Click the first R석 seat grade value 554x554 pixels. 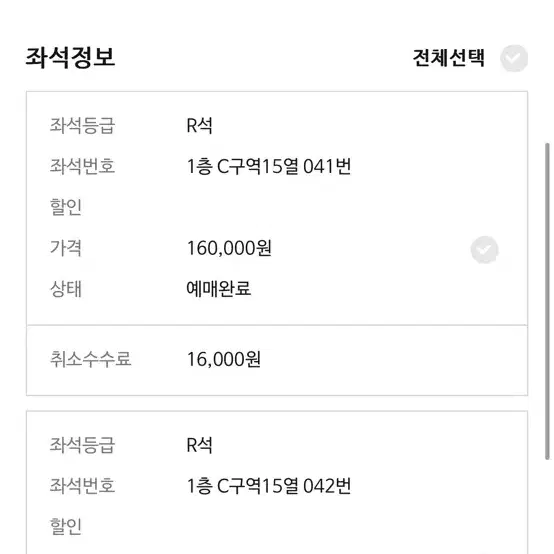(199, 125)
